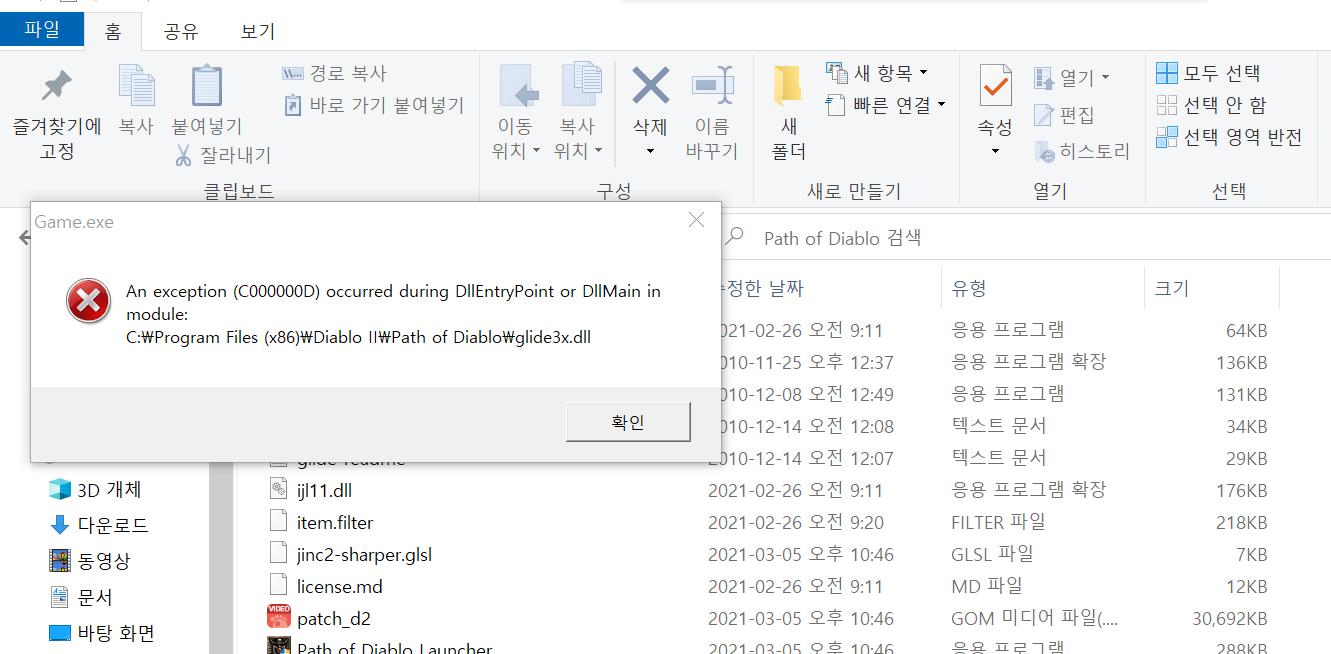Click the 30,692KB size cell
This screenshot has width=1331, height=654.
point(1229,618)
